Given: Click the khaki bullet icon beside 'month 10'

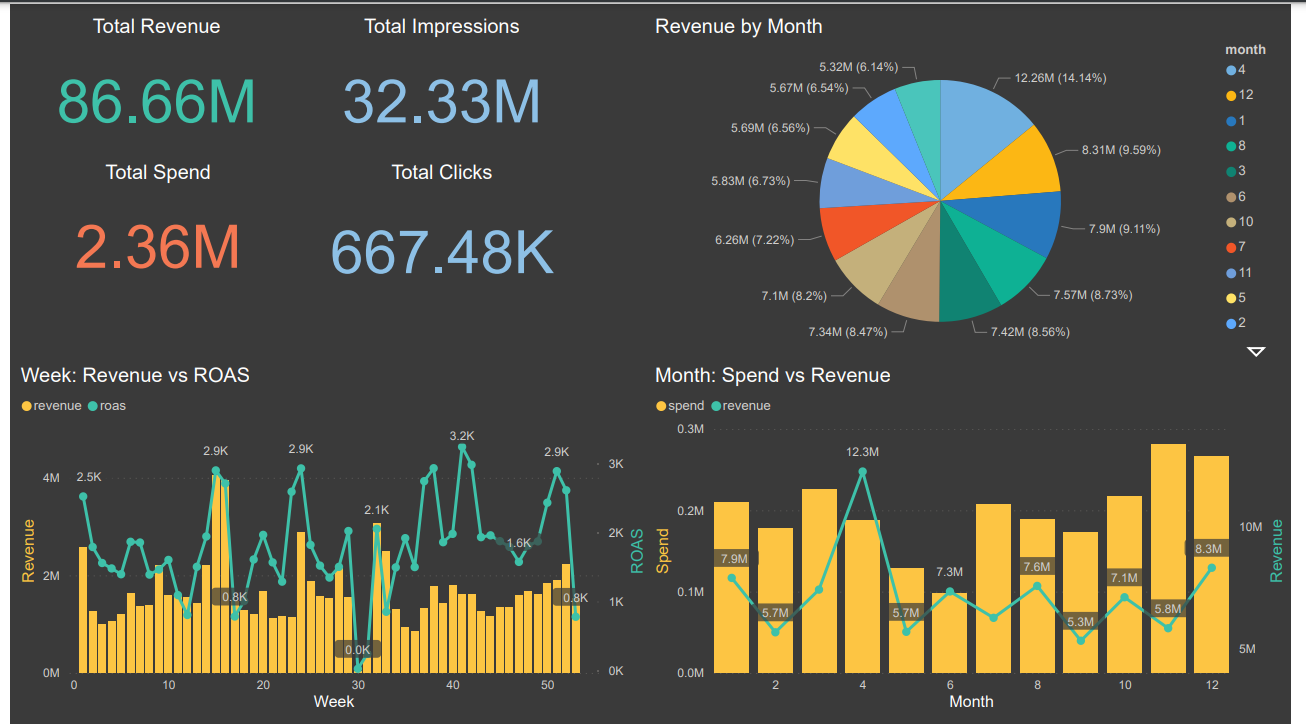Looking at the screenshot, I should (1229, 220).
